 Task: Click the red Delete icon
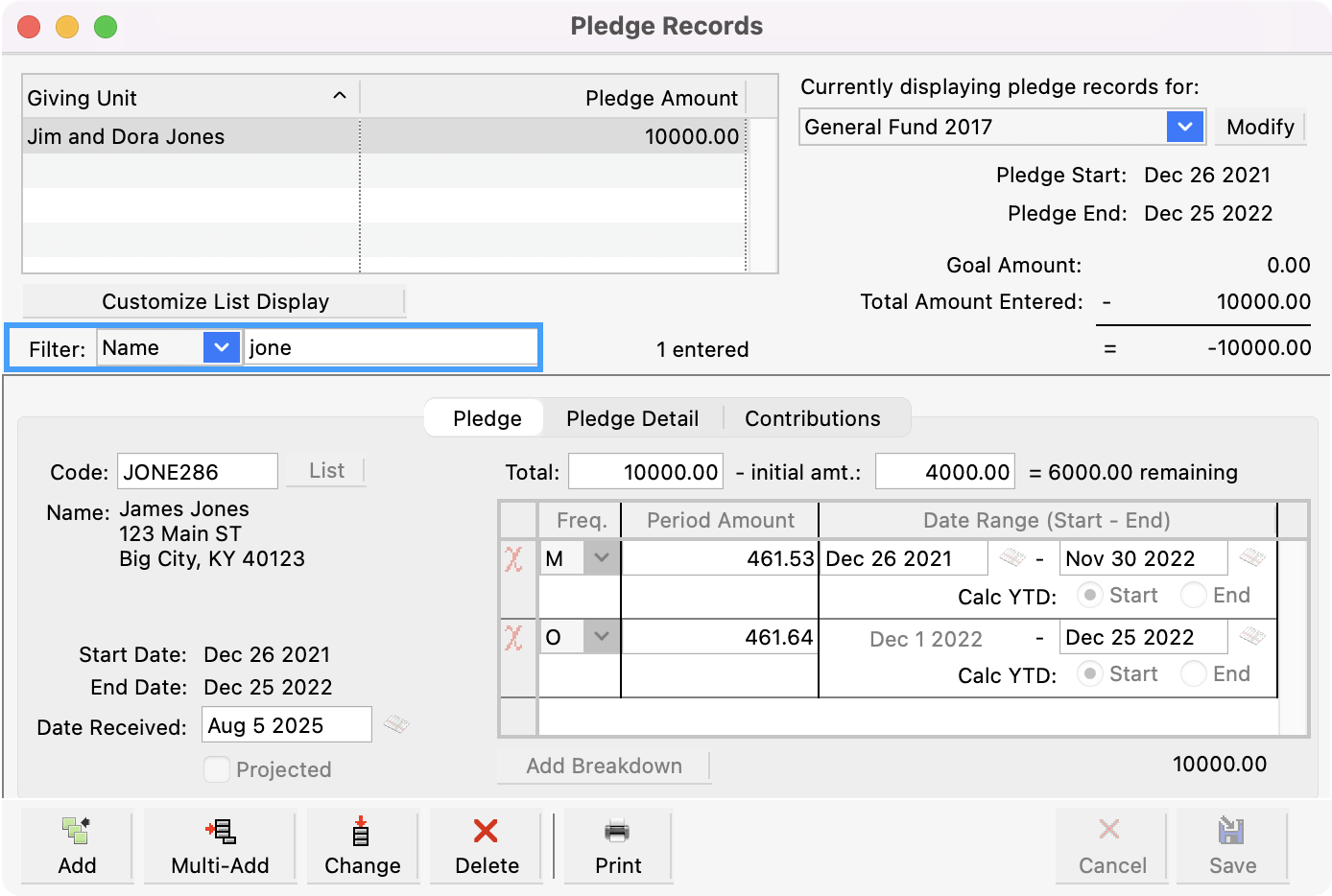click(486, 833)
